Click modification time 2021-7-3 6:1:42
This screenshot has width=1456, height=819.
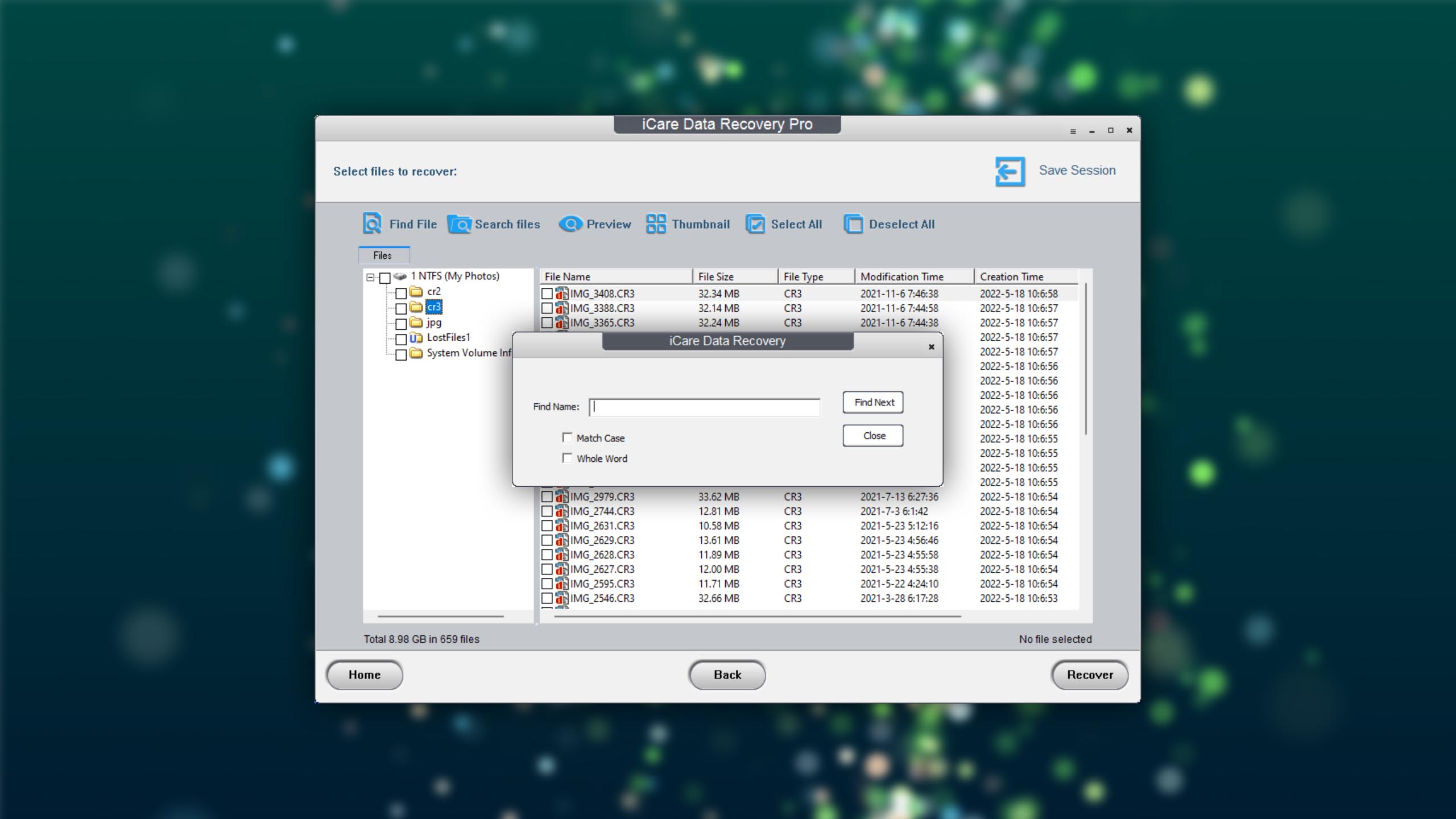point(894,511)
